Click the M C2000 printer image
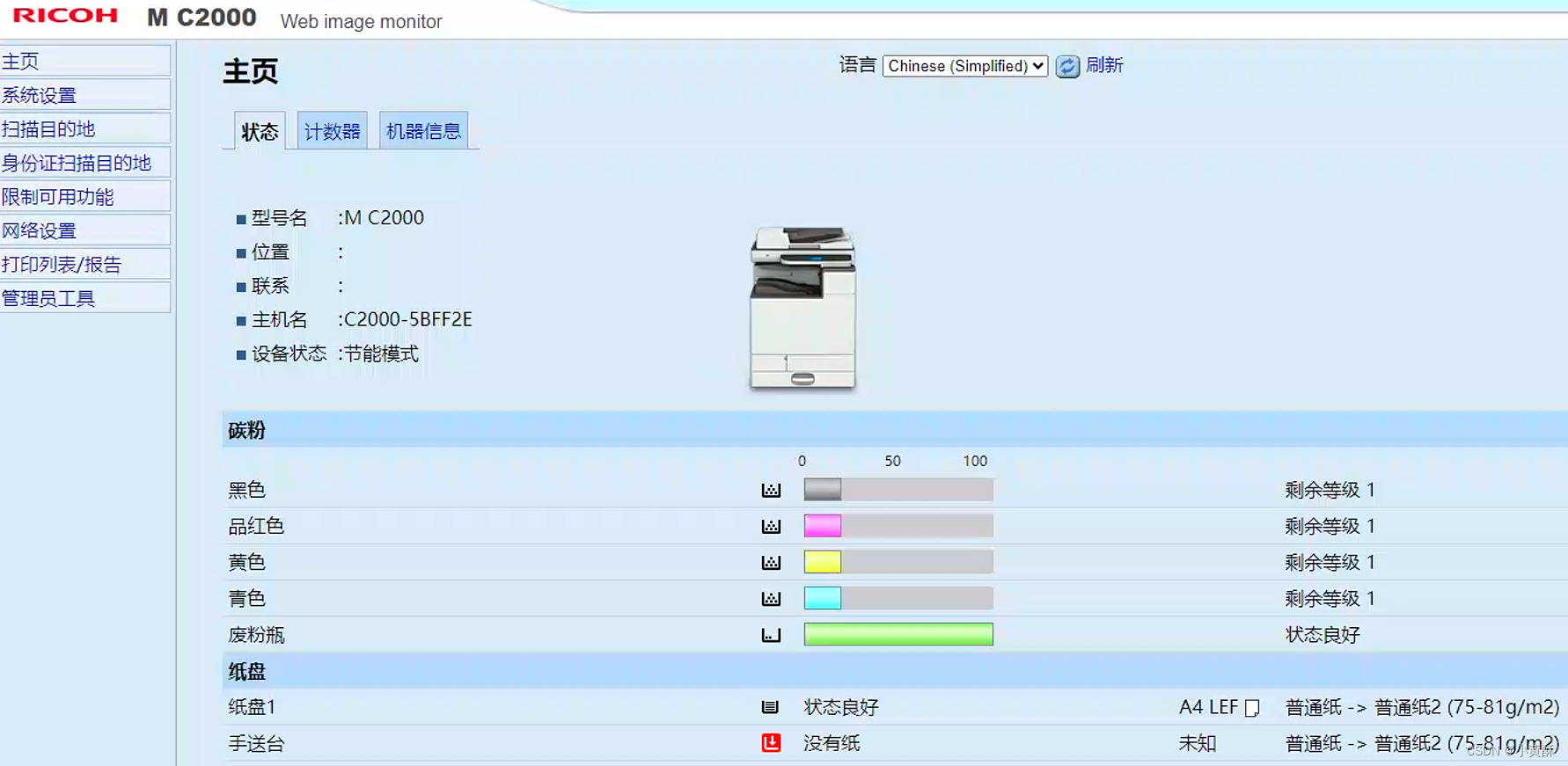1568x766 pixels. point(802,307)
